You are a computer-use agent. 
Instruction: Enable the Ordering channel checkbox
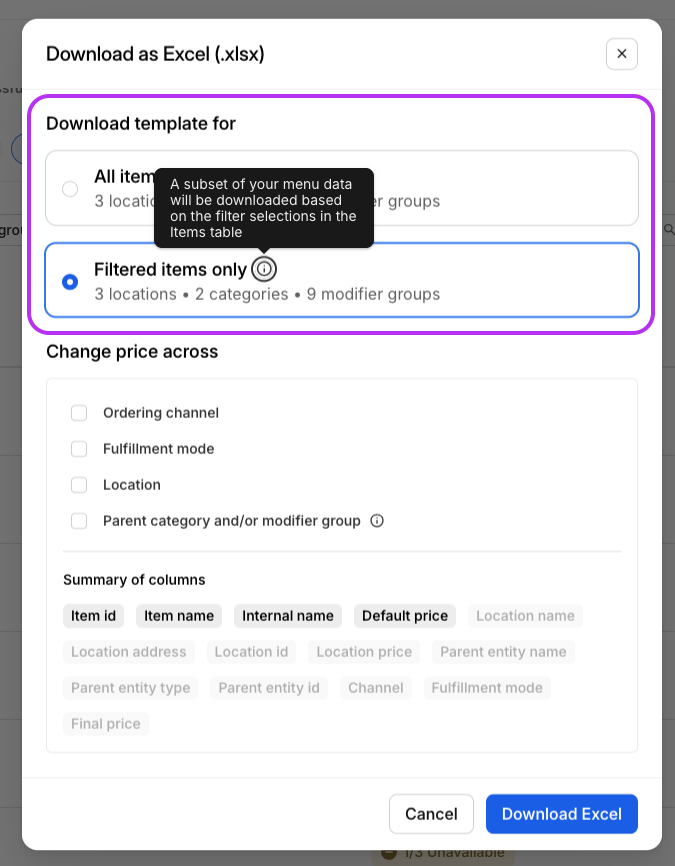79,413
